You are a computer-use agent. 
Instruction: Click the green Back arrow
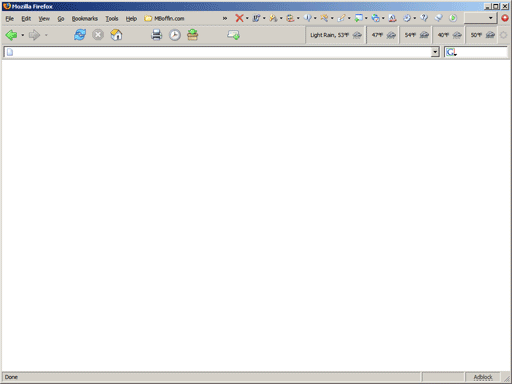point(11,35)
